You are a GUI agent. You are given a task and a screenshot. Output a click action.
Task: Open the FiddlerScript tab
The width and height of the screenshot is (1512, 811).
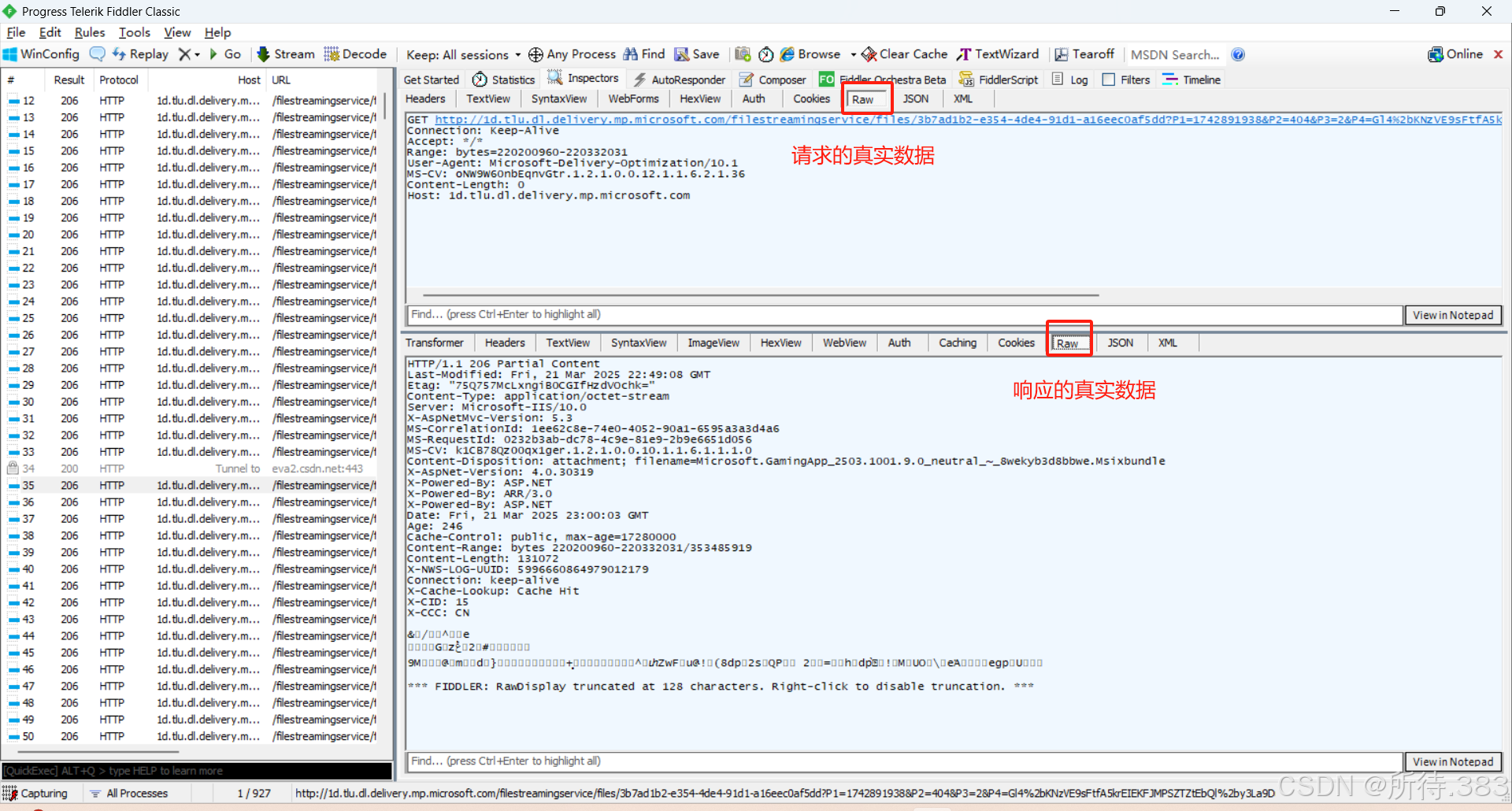pos(998,80)
